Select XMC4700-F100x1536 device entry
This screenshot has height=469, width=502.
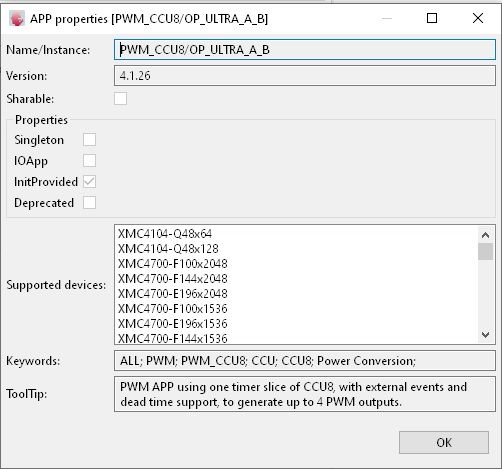point(173,309)
